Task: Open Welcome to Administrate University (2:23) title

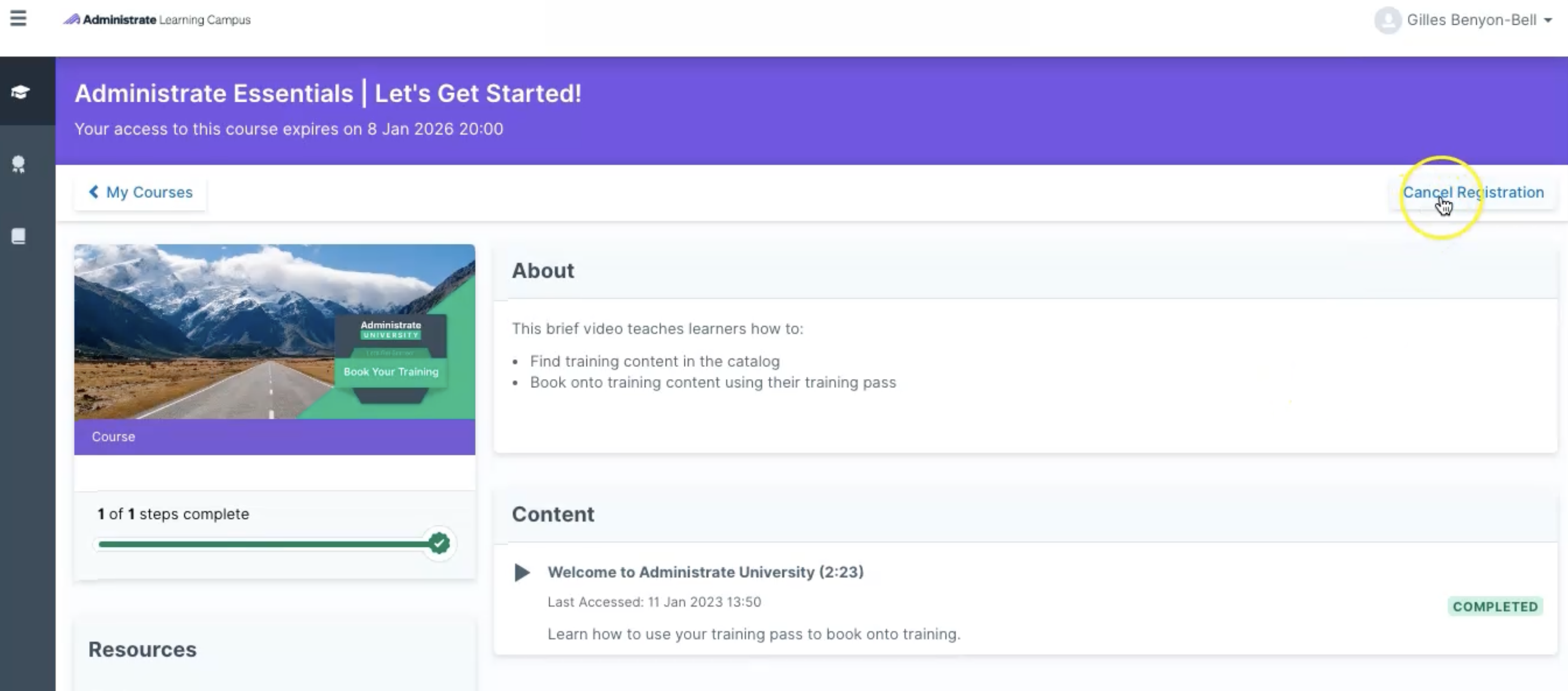Action: (x=705, y=572)
